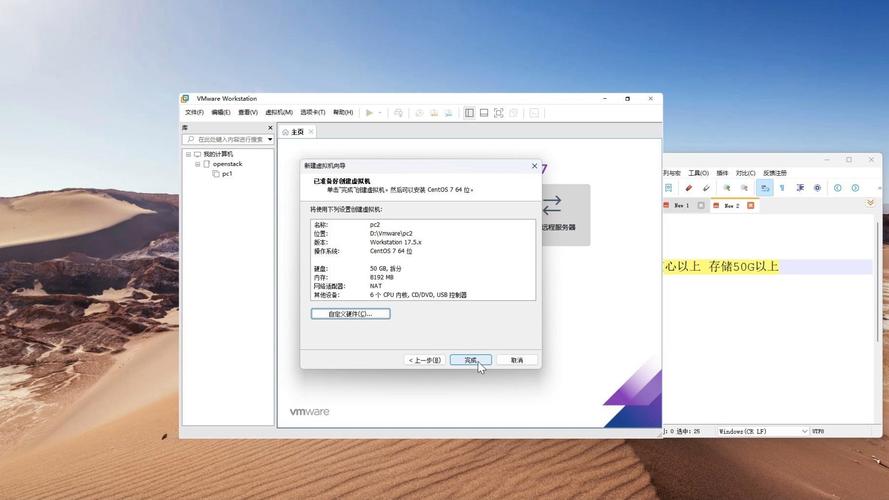Image resolution: width=889 pixels, height=500 pixels.
Task: Close the 新建虚拟机向导 dialog
Action: click(x=534, y=166)
